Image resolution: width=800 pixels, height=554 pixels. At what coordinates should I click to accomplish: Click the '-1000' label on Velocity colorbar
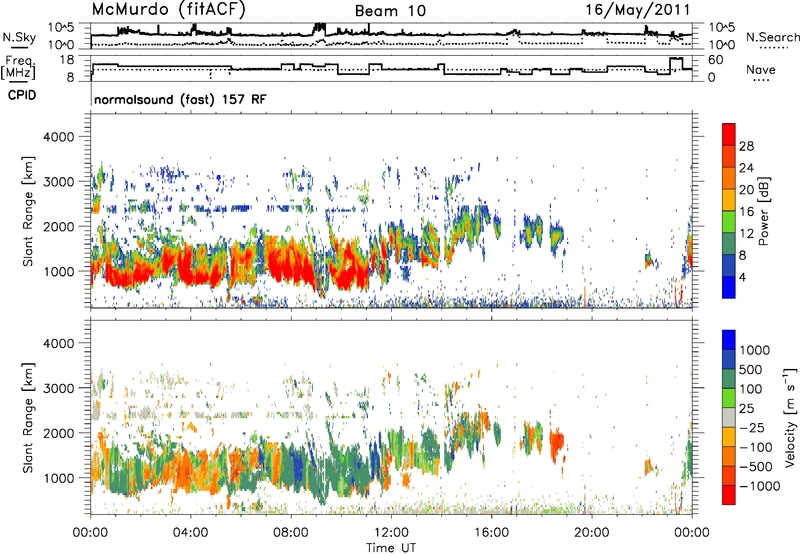[x=759, y=486]
